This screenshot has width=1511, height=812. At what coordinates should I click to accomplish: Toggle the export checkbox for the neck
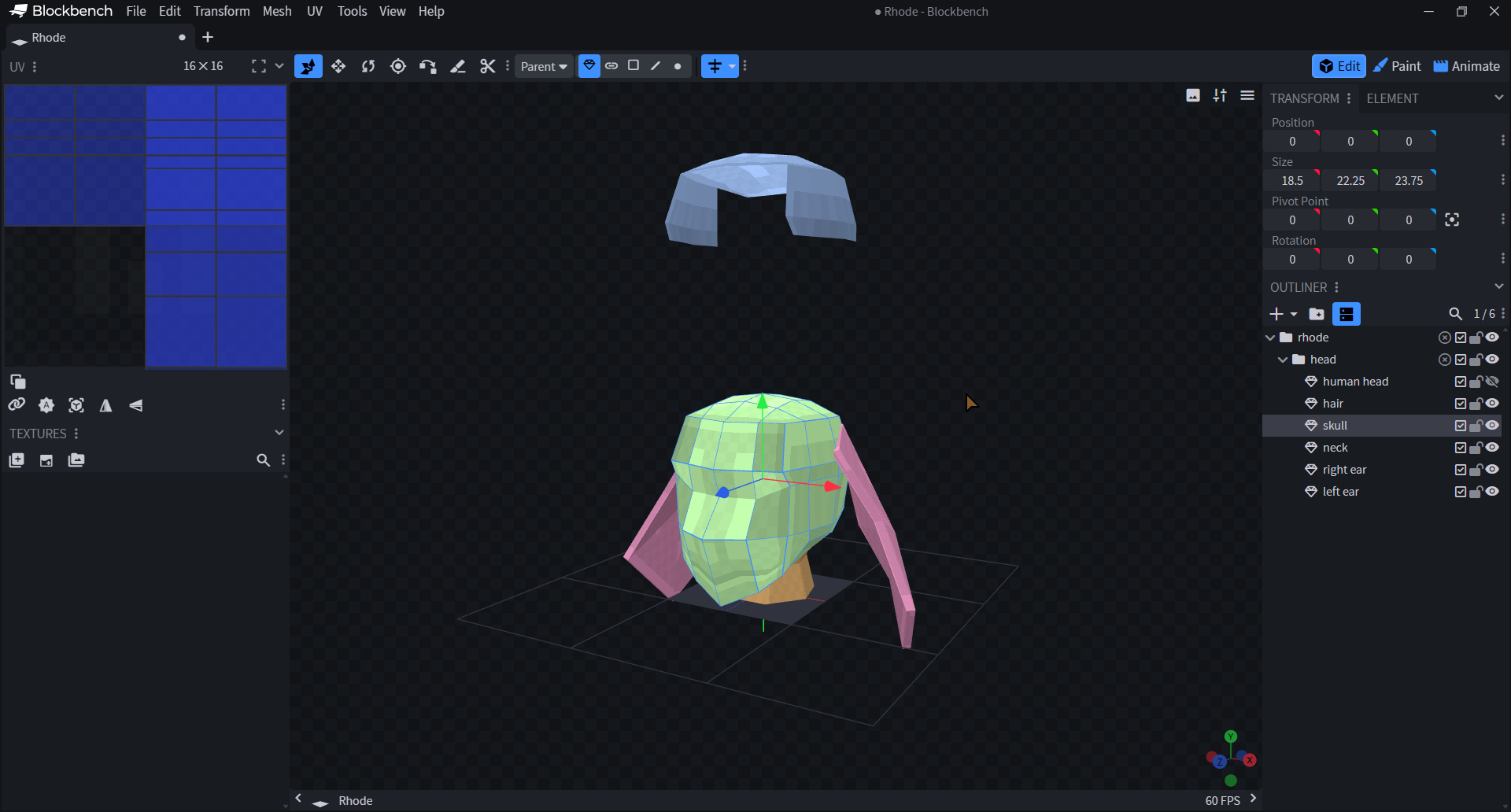pyautogui.click(x=1461, y=448)
